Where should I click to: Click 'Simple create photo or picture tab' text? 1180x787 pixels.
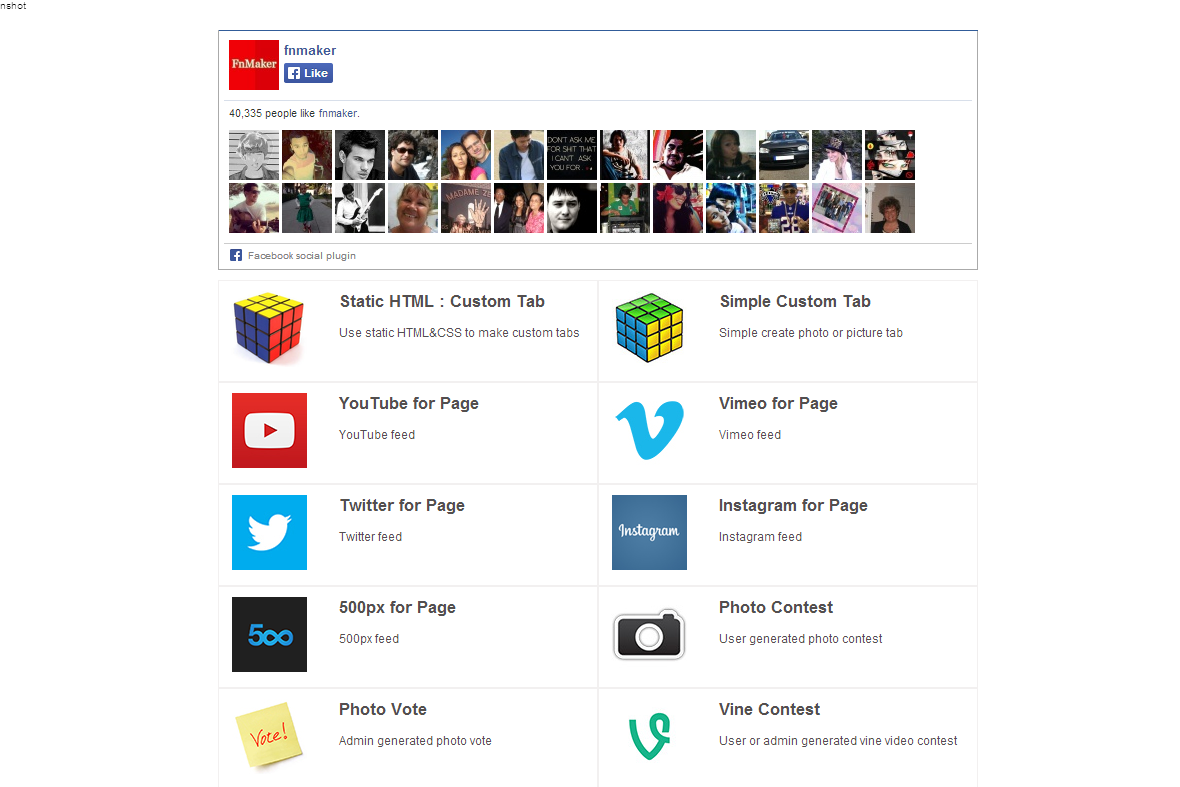coord(810,333)
